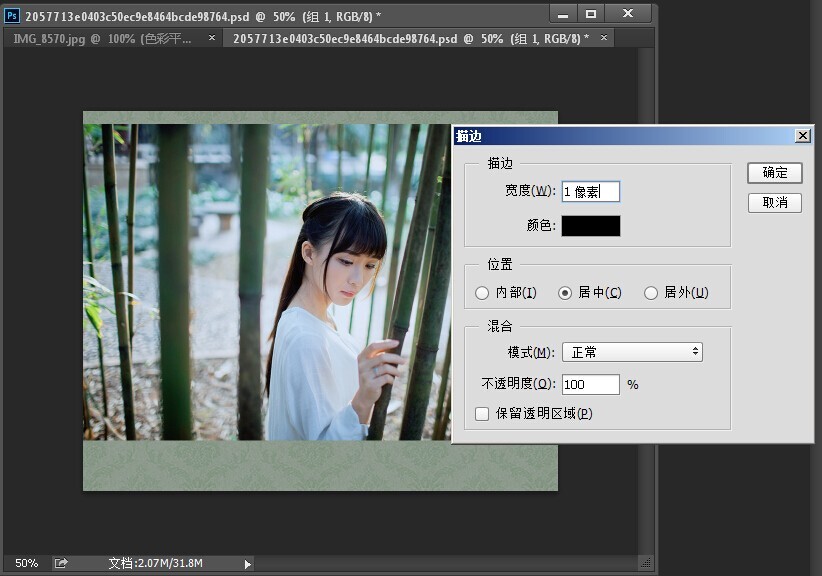Viewport: 822px width, 576px height.
Task: Maximize the Photoshop document window
Action: click(x=591, y=14)
